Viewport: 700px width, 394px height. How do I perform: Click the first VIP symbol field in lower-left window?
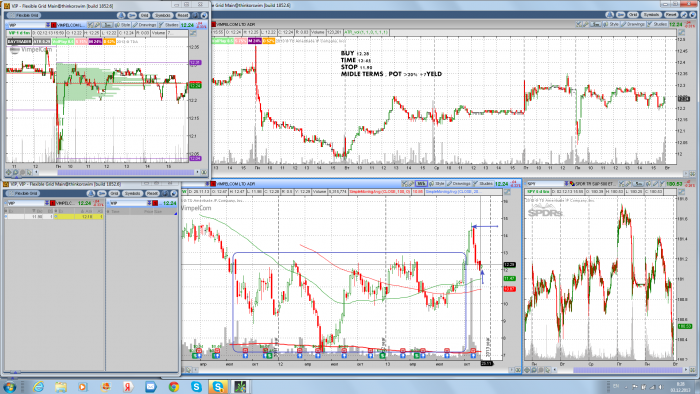26,203
